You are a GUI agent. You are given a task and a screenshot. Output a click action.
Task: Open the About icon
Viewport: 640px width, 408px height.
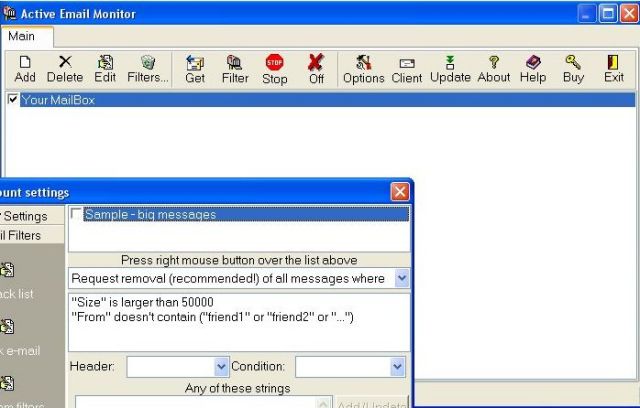[494, 62]
